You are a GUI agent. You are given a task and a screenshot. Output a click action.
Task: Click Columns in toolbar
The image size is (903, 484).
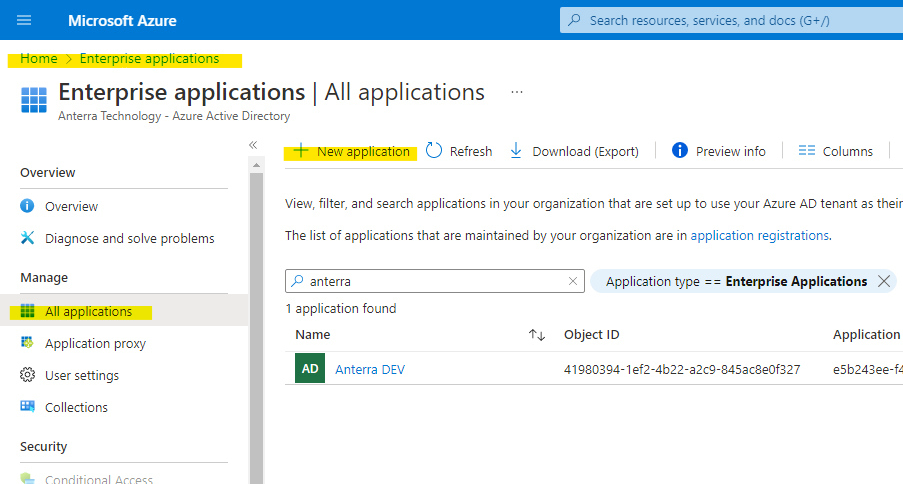[848, 152]
